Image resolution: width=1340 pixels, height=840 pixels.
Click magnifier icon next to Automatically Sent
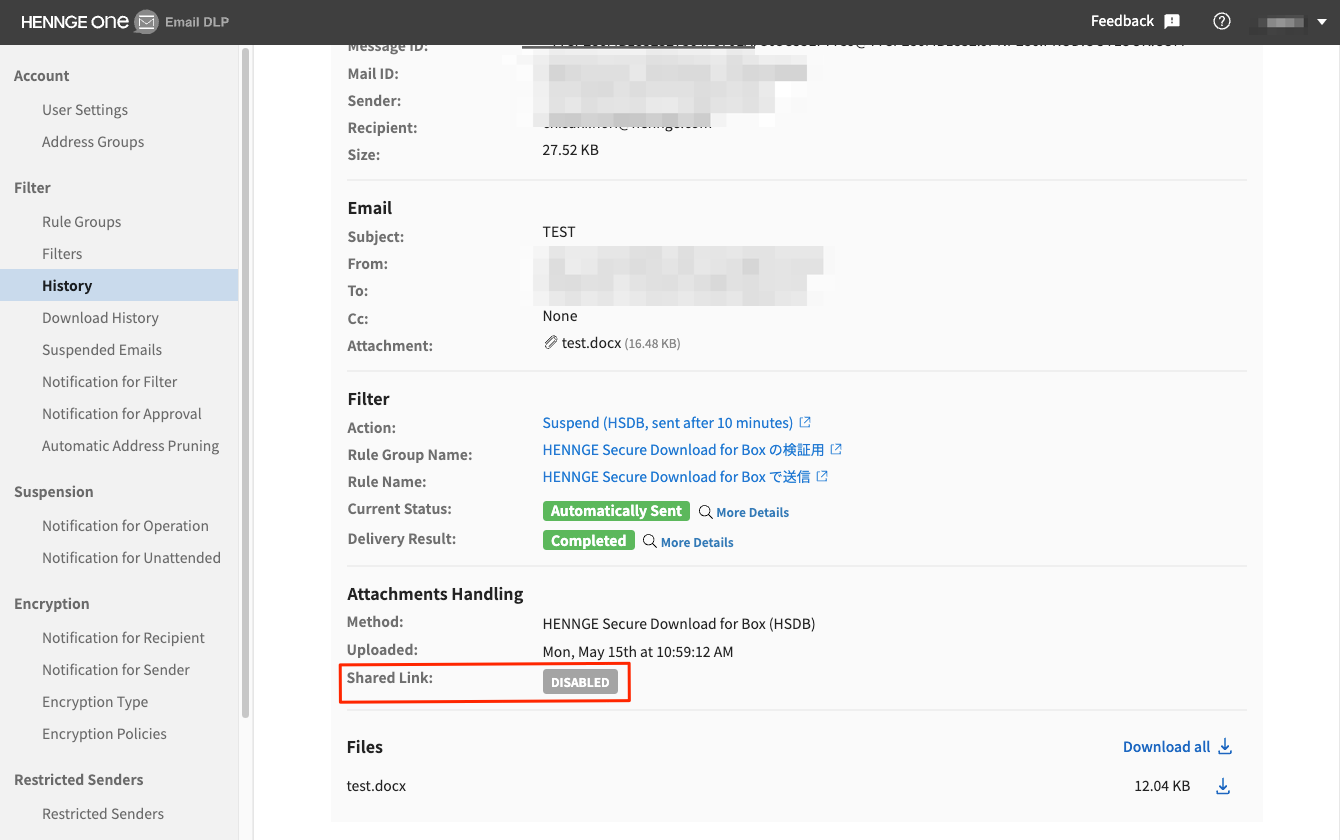(705, 512)
